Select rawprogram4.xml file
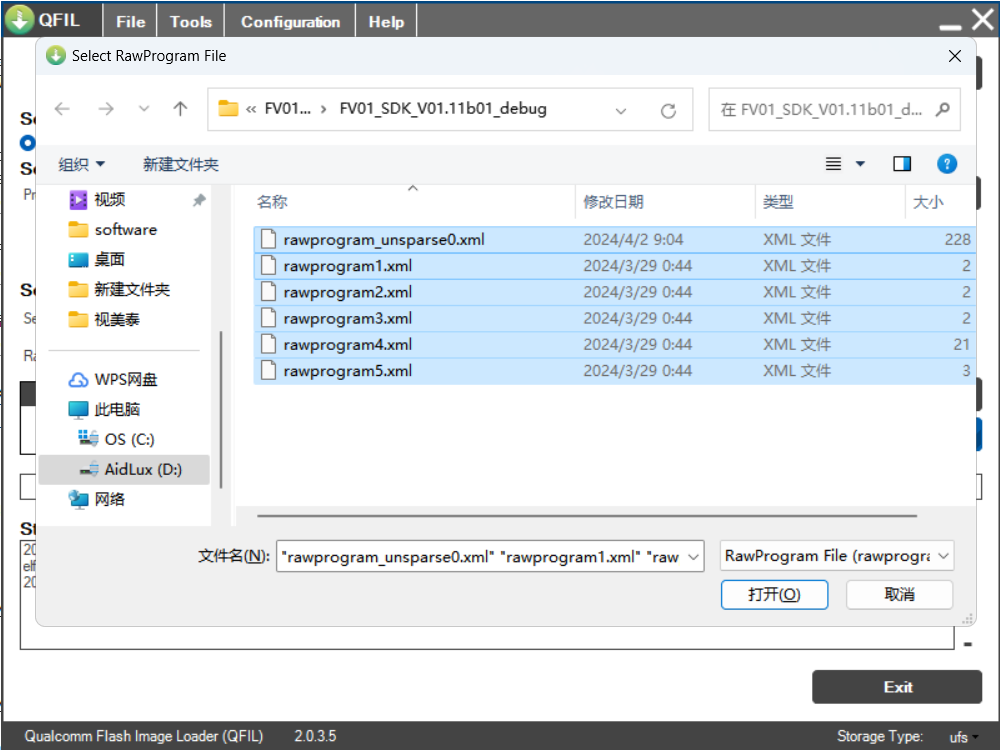 point(614,344)
